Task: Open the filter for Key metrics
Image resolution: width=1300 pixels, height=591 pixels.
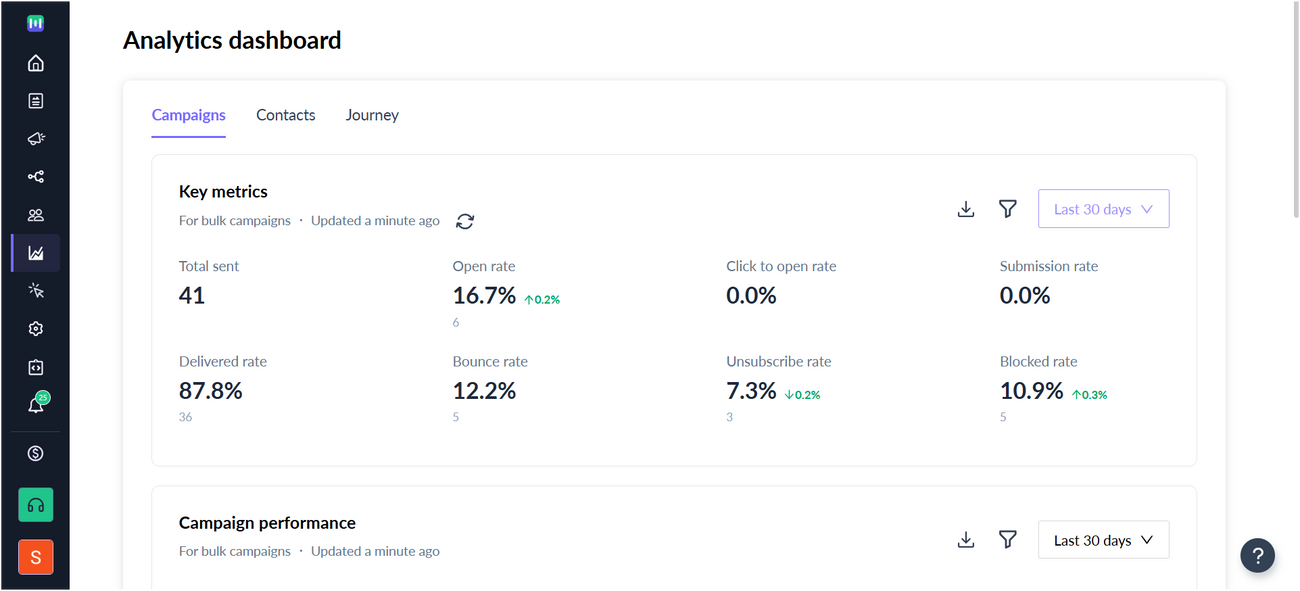Action: pyautogui.click(x=1008, y=209)
